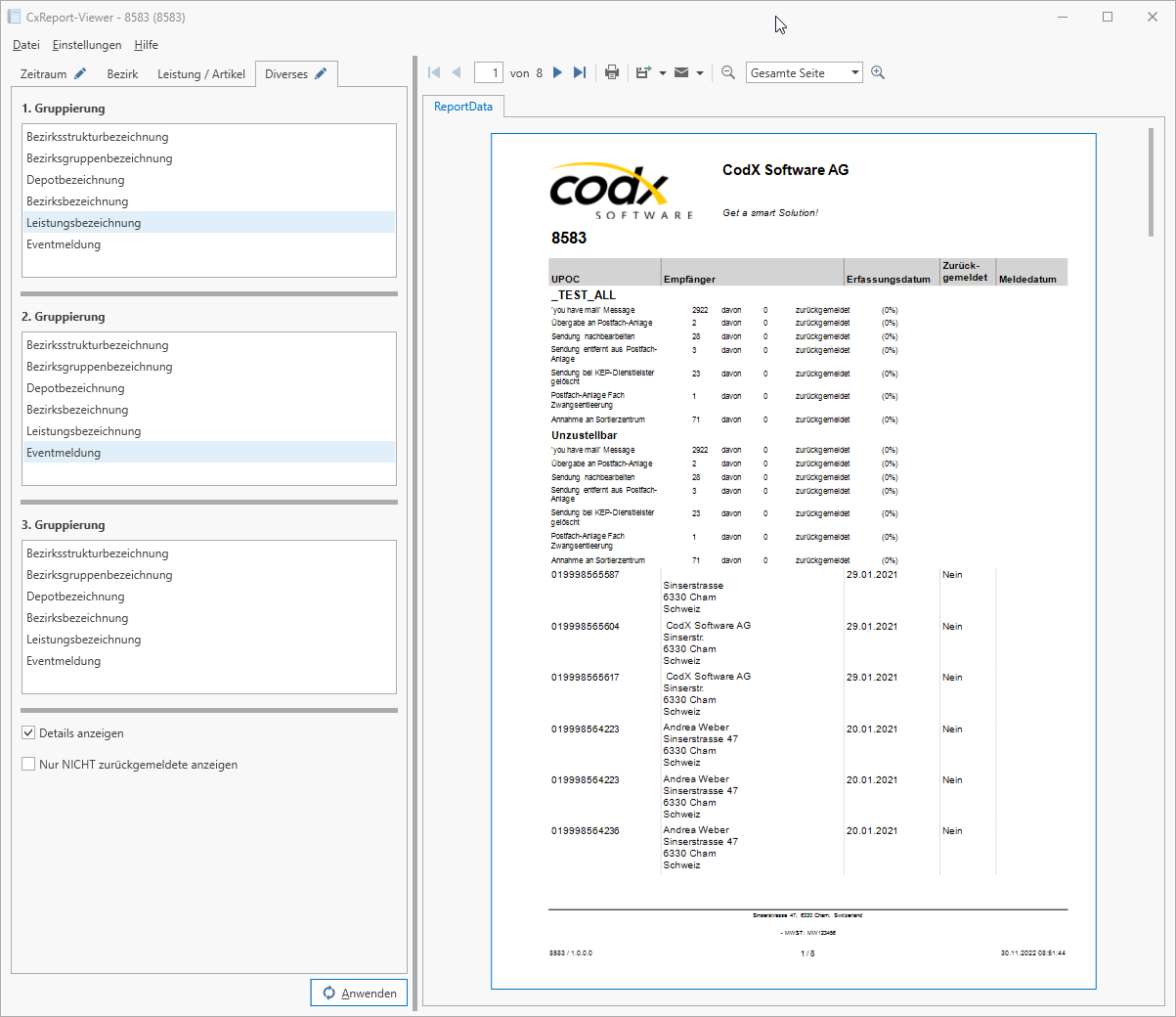The height and width of the screenshot is (1017, 1176).
Task: Click the 'Anwenden' button
Action: [x=359, y=992]
